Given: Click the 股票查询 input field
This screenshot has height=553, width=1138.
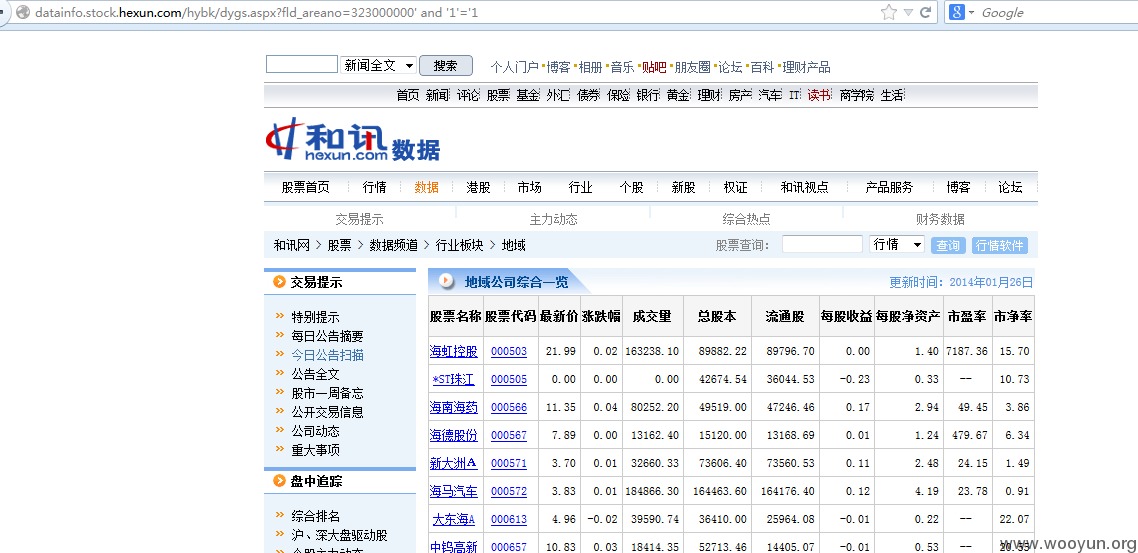Looking at the screenshot, I should point(822,245).
